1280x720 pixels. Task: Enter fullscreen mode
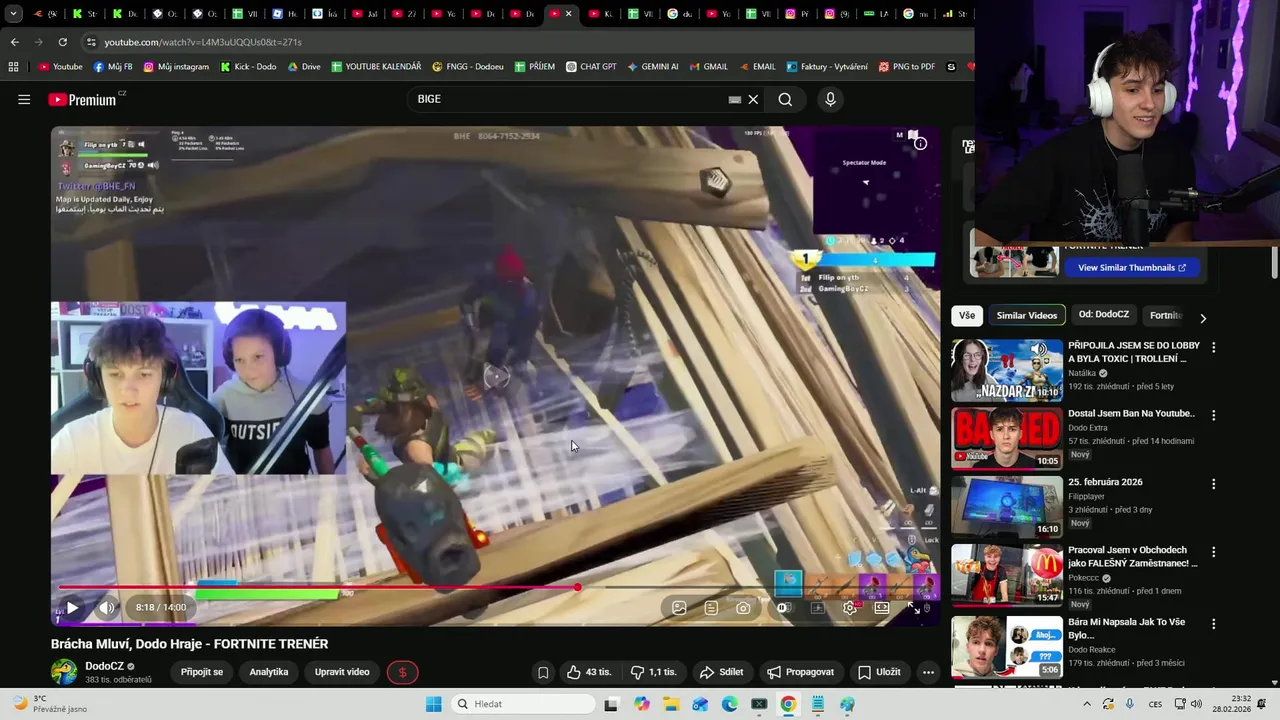pos(914,607)
